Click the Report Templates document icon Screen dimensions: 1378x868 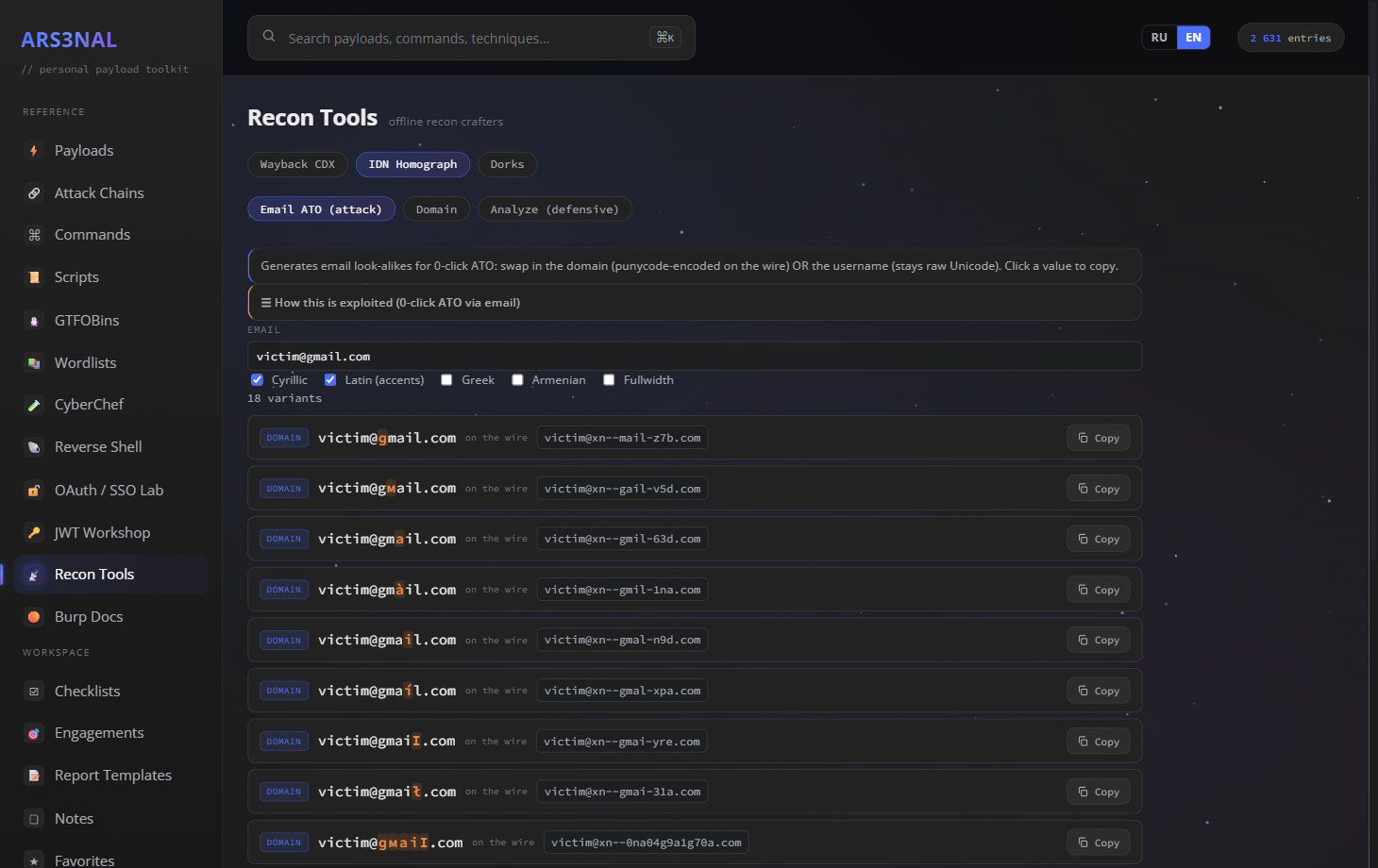(x=34, y=776)
